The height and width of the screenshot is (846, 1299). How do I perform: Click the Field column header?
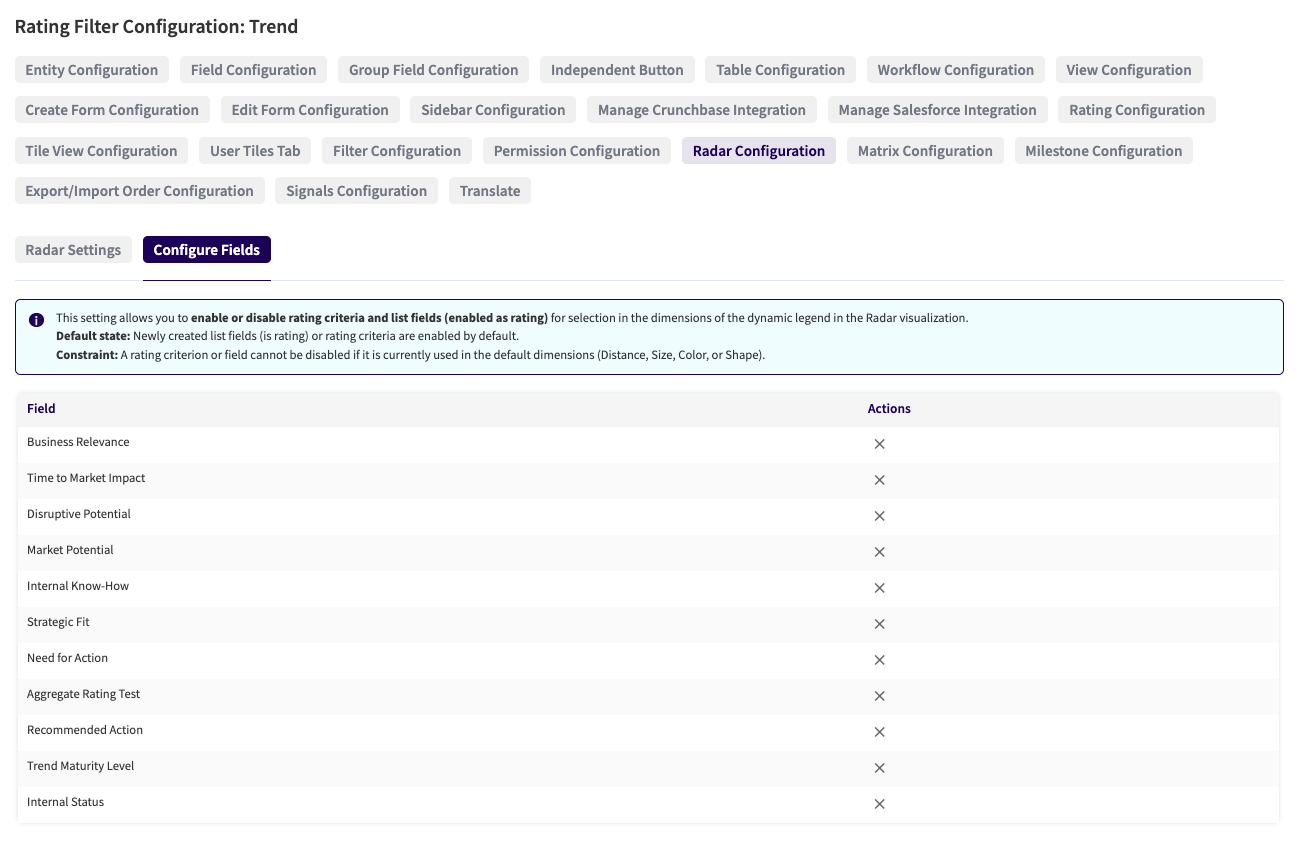[41, 408]
